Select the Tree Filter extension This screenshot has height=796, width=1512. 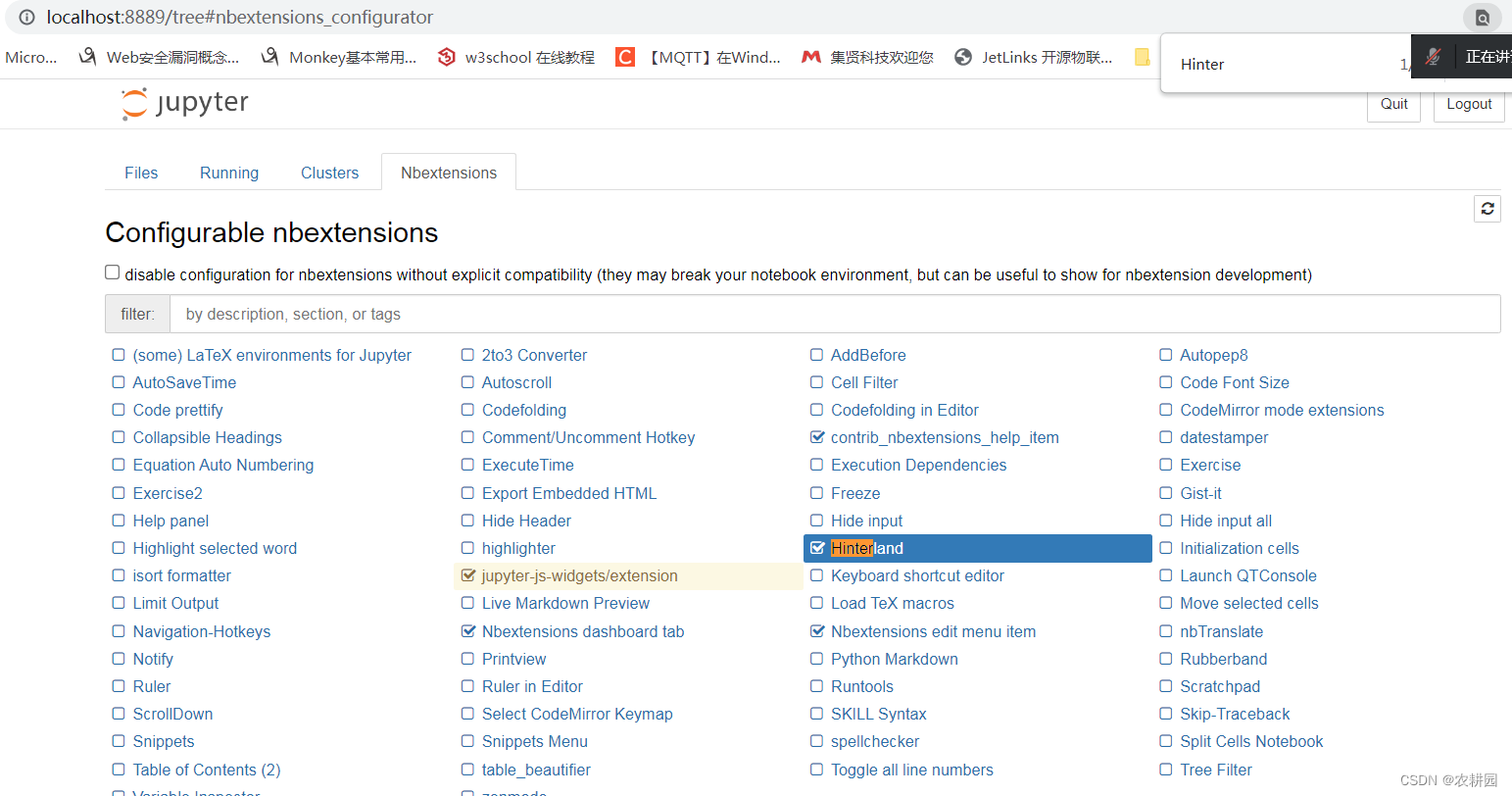1216,770
